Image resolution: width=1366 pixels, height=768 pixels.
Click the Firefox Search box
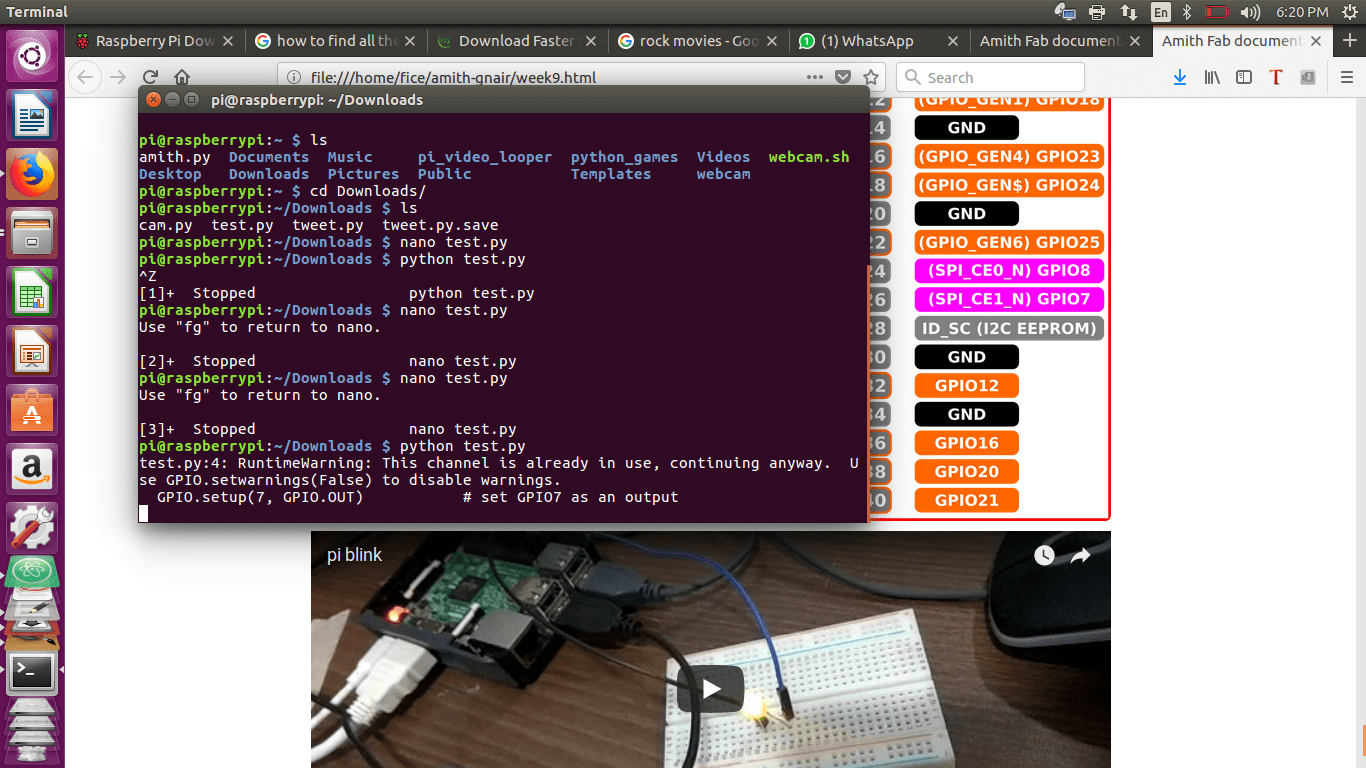[x=990, y=77]
